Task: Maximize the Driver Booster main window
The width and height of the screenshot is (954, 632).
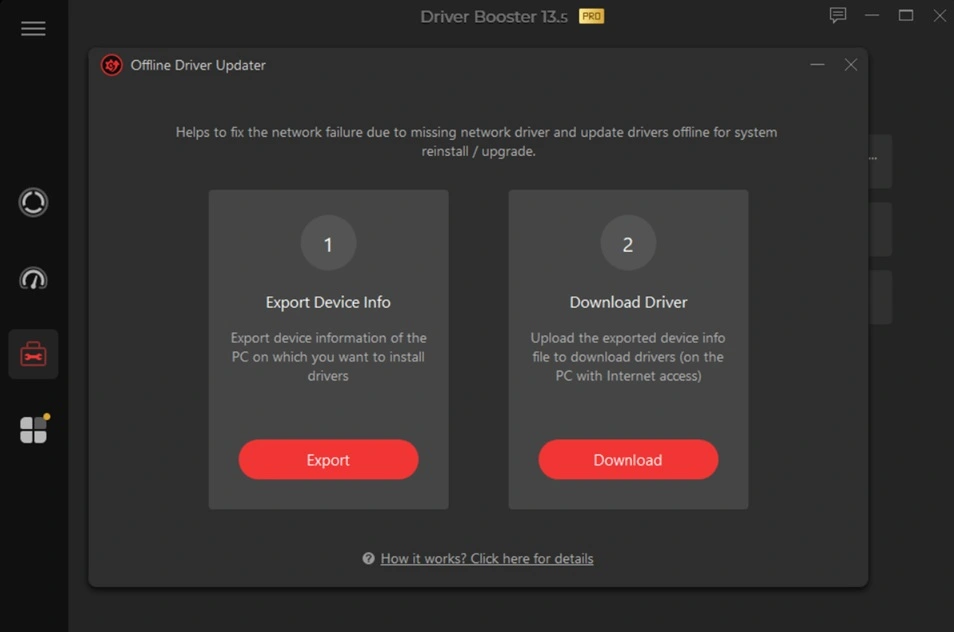Action: coord(906,15)
